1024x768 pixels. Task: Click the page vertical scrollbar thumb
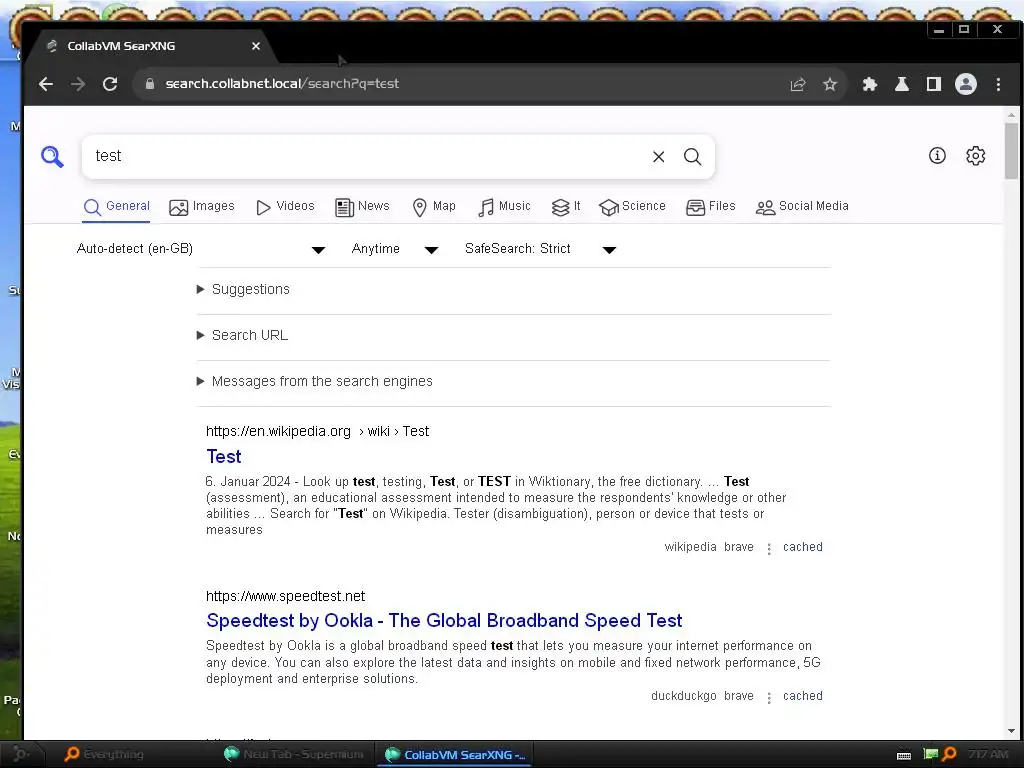[x=1012, y=150]
